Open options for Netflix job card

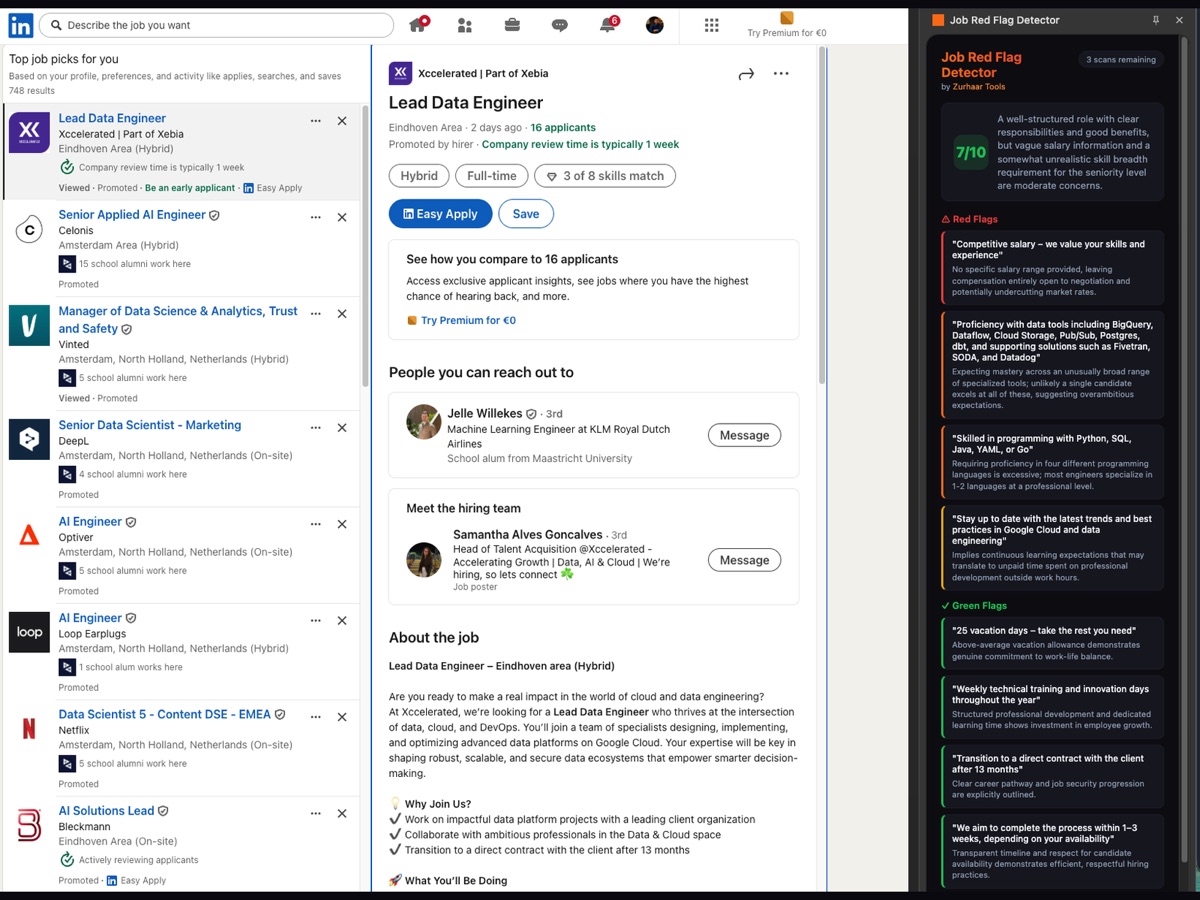(x=316, y=717)
